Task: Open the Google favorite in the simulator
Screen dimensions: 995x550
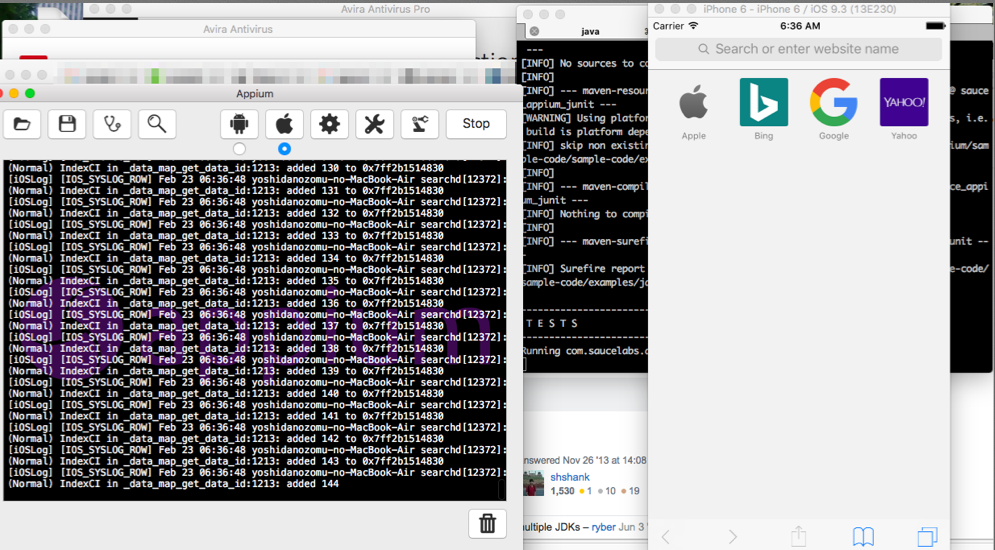Action: (x=834, y=108)
